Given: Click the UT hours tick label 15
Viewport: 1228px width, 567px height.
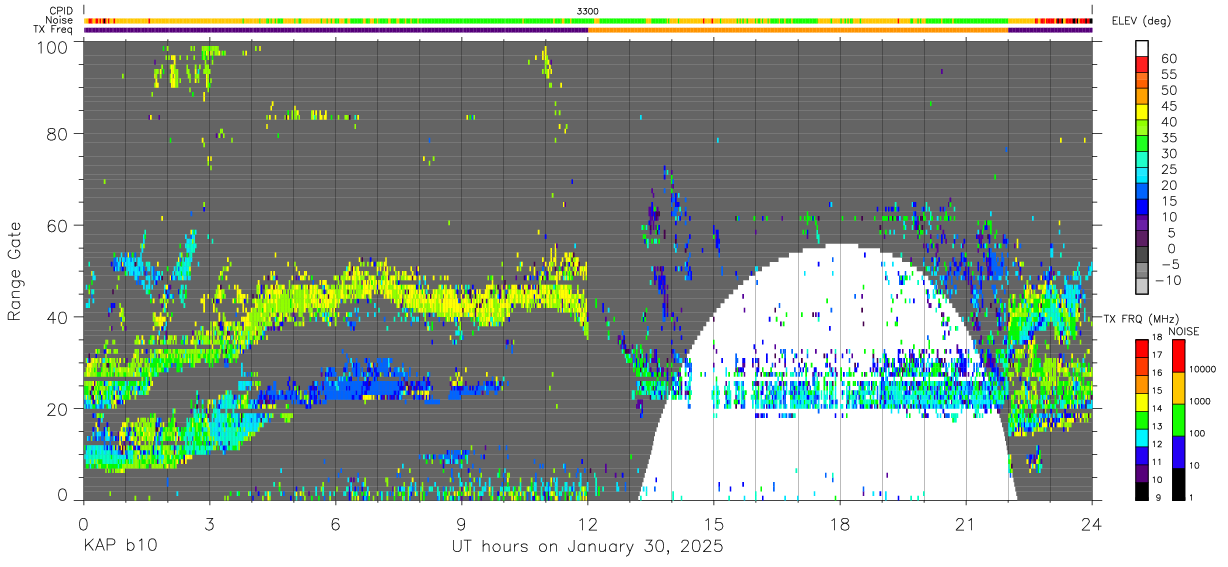Looking at the screenshot, I should coord(714,524).
